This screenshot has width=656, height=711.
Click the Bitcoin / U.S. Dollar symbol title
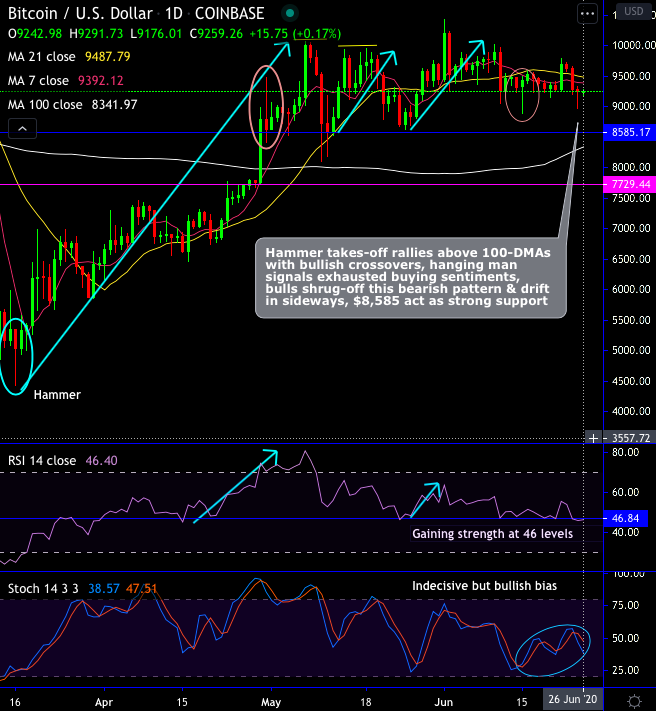coord(80,14)
